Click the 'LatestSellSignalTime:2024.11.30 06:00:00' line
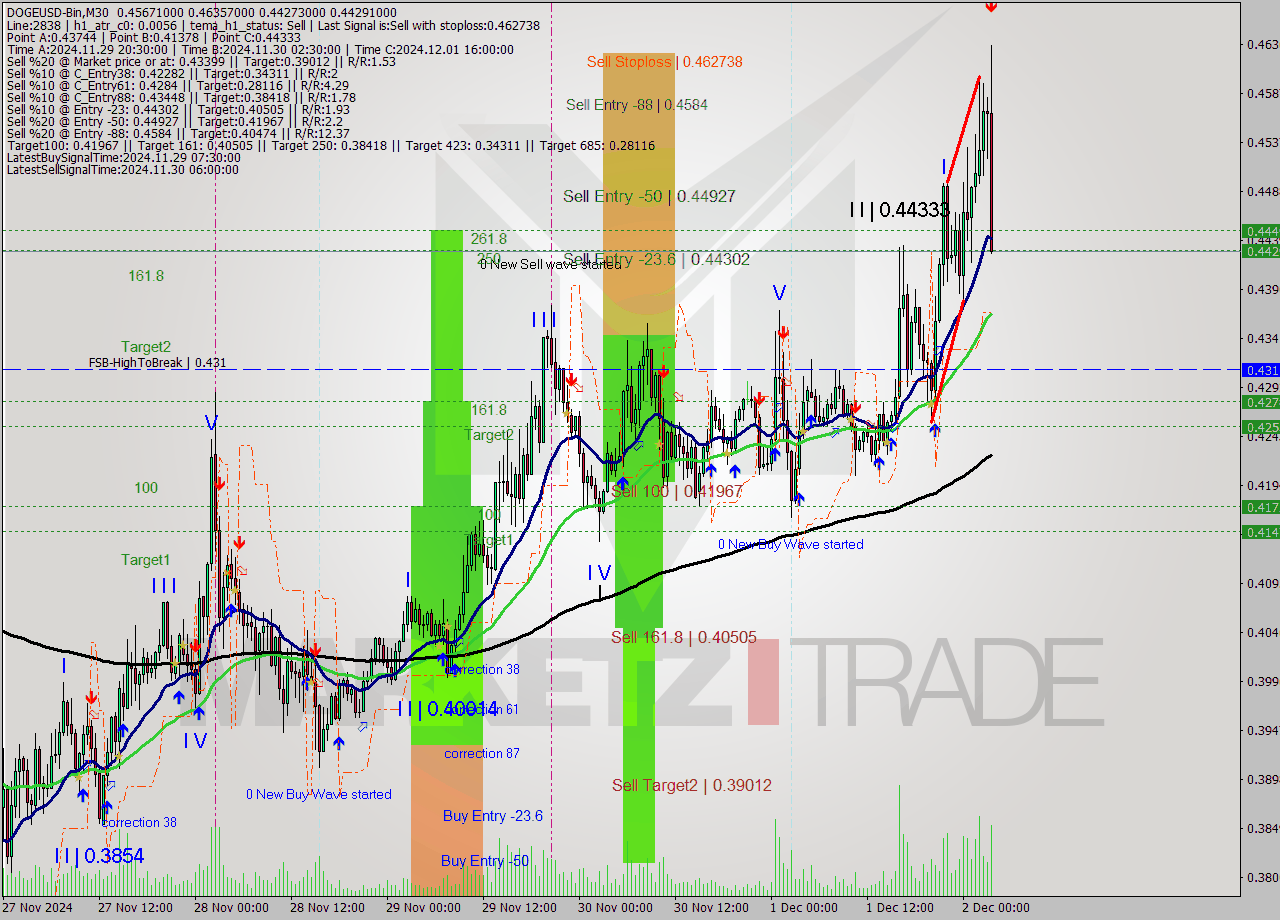This screenshot has width=1280, height=920. [x=122, y=170]
